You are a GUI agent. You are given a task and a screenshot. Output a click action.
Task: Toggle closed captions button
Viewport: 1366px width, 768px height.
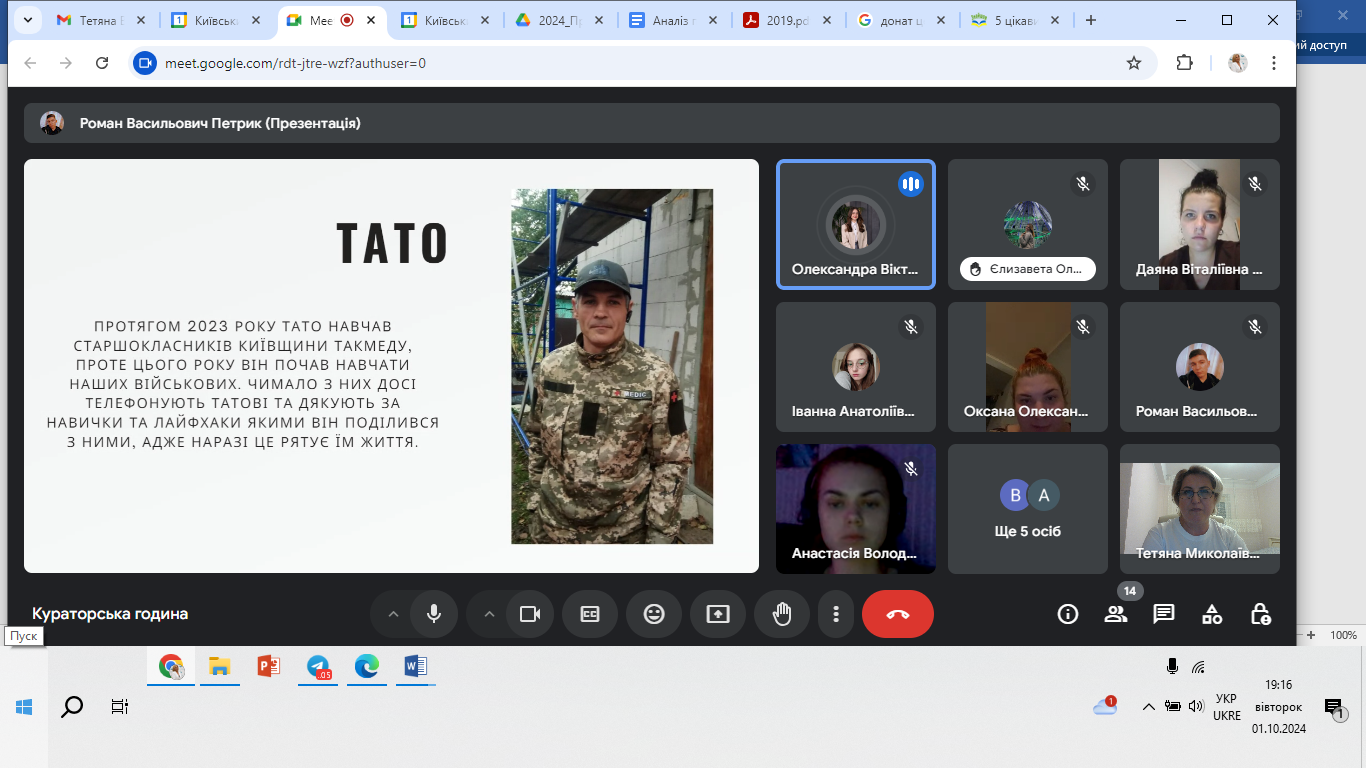click(590, 614)
